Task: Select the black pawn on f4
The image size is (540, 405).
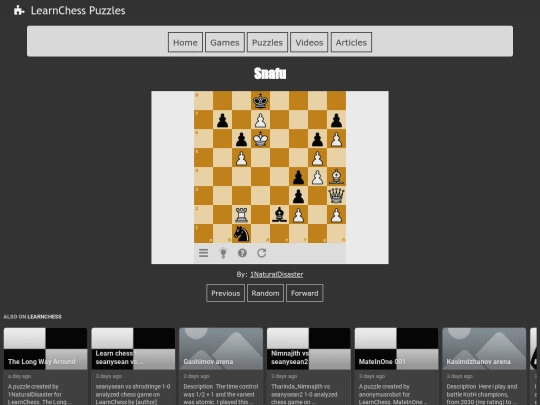Action: click(x=298, y=177)
